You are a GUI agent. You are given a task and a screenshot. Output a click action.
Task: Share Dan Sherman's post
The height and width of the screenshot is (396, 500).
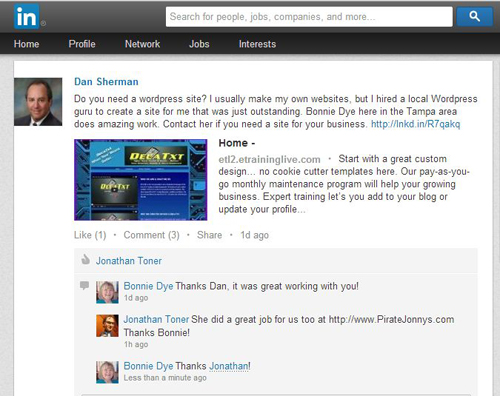point(209,235)
